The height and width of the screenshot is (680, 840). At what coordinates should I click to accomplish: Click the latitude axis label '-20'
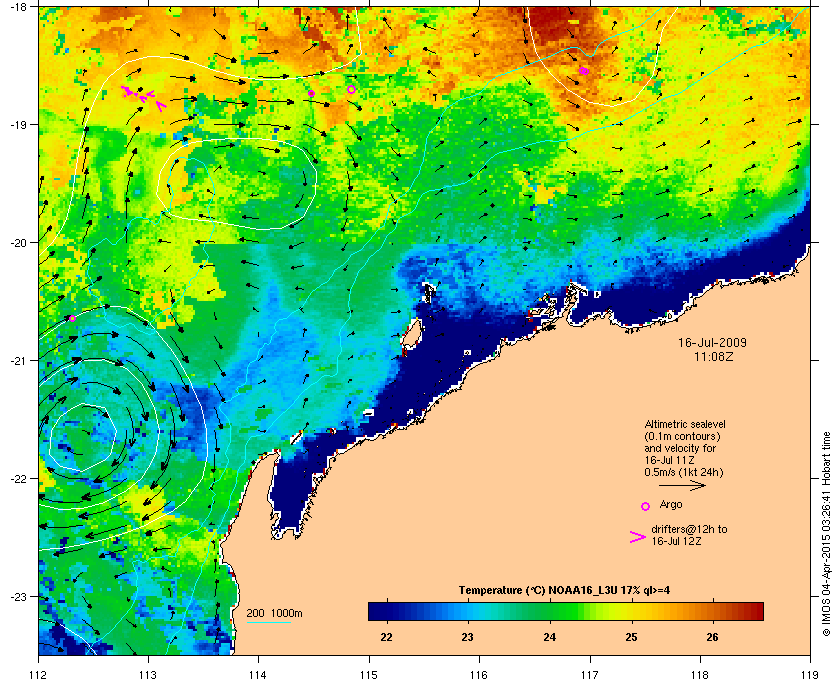pos(18,242)
